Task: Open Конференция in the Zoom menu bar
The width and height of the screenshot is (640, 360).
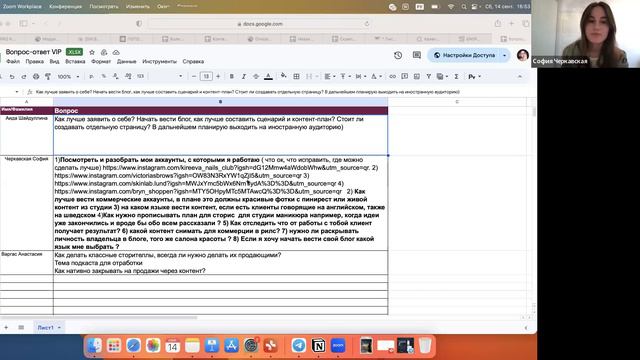Action: (65, 7)
